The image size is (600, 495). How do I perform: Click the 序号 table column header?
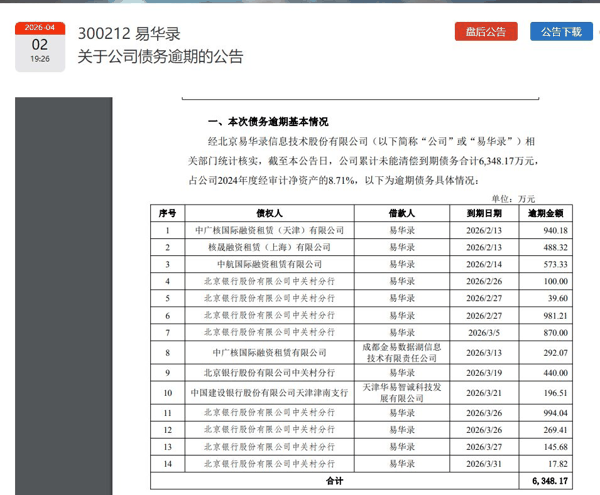coord(167,214)
